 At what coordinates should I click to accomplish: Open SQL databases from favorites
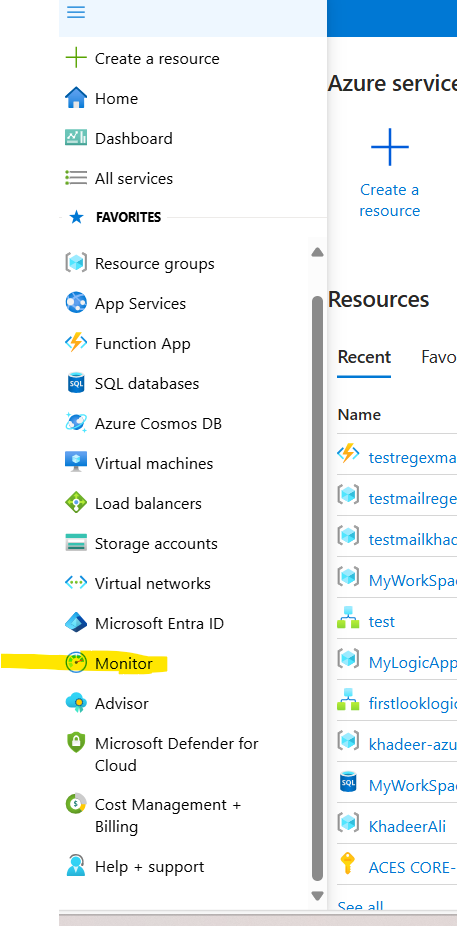click(147, 383)
